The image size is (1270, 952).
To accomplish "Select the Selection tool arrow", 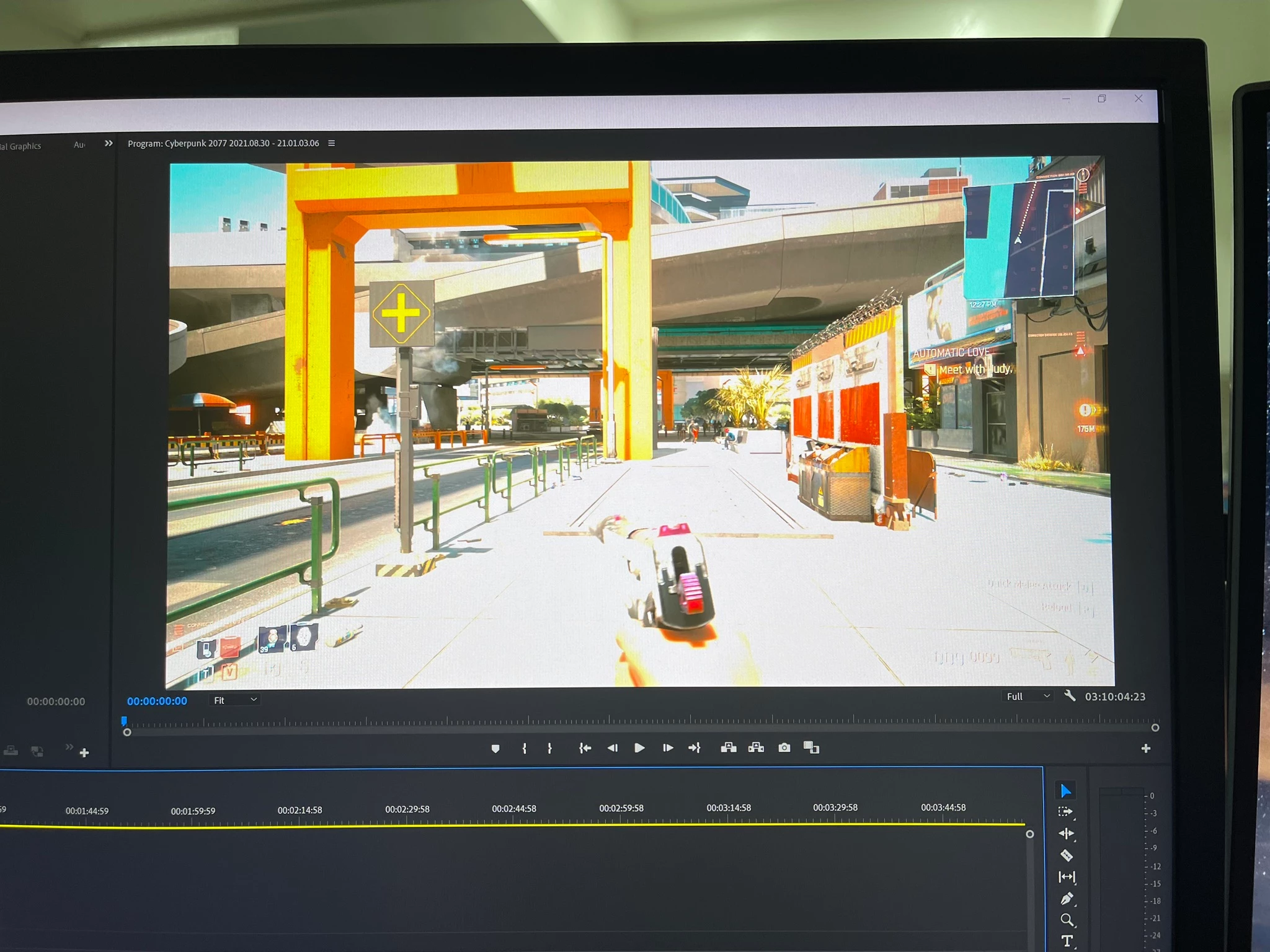I will pos(1065,791).
